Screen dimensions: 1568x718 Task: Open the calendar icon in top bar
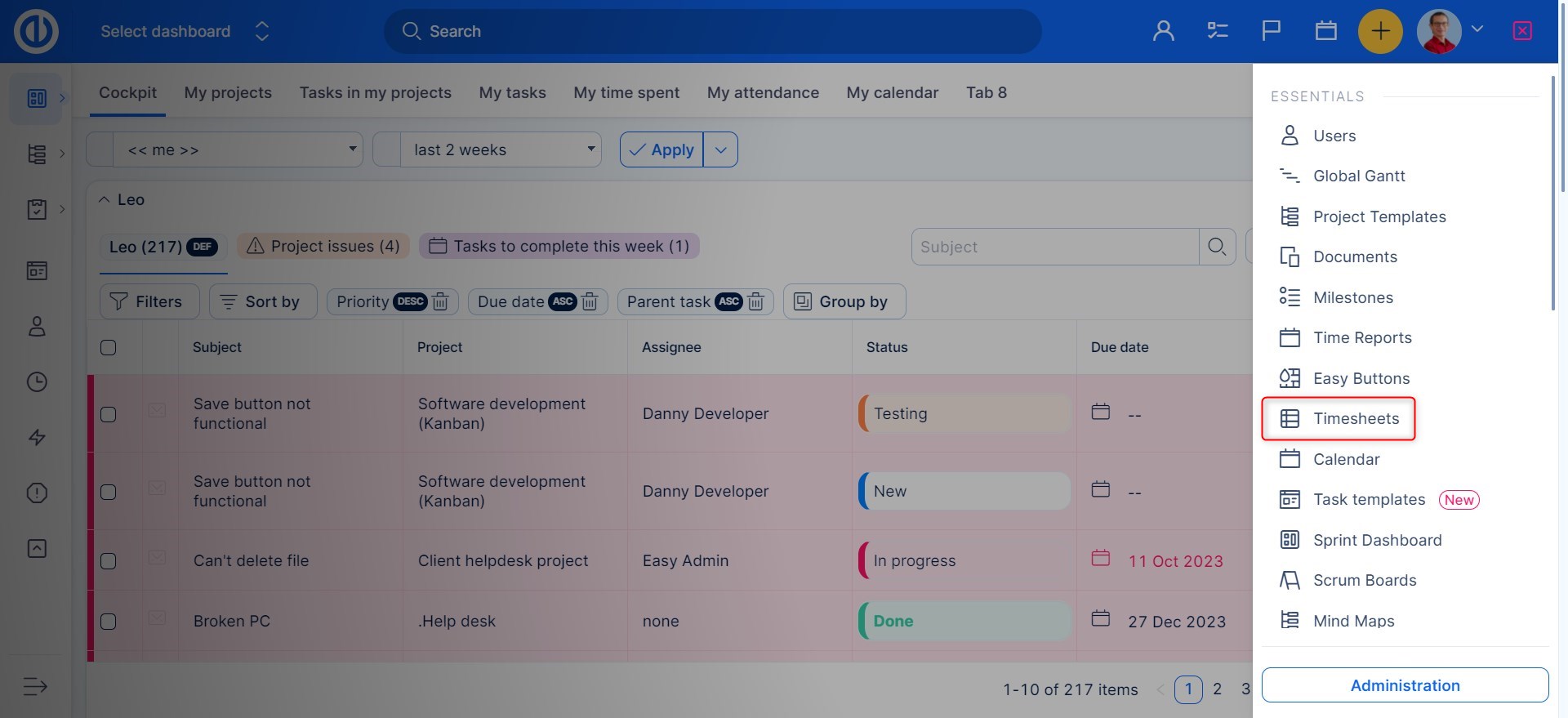pos(1325,31)
